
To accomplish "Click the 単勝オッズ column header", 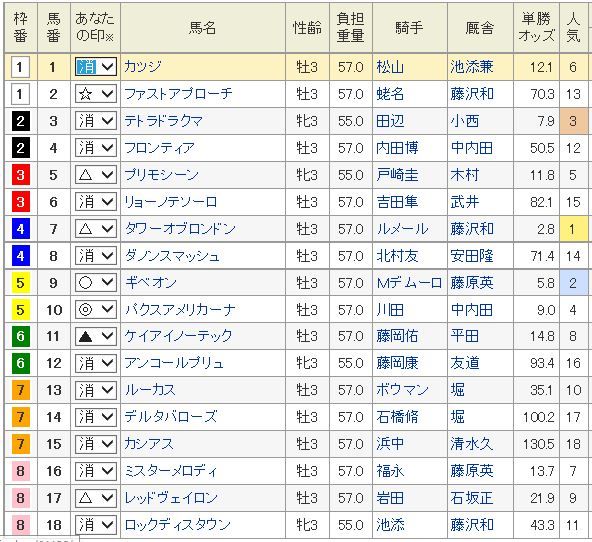I will [x=536, y=27].
